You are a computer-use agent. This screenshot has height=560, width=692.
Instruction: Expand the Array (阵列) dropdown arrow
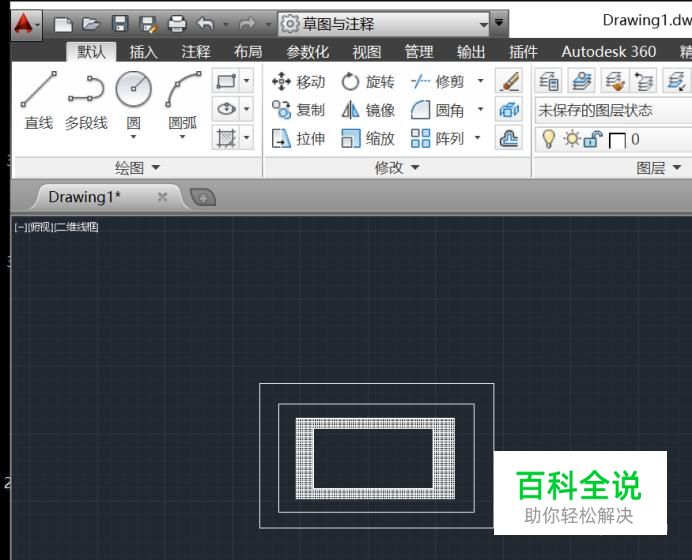pos(478,138)
